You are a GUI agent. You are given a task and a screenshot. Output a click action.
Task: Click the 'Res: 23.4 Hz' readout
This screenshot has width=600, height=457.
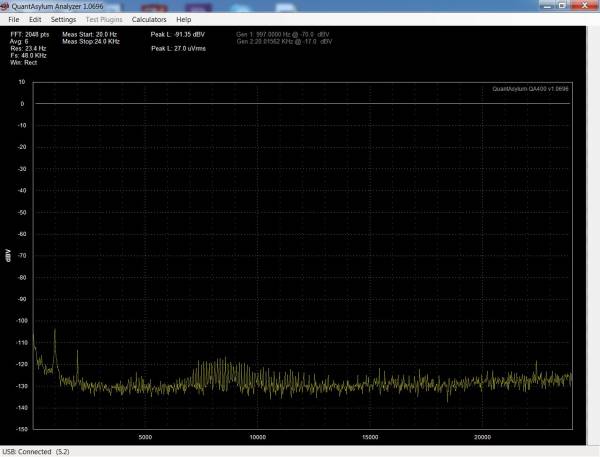pyautogui.click(x=28, y=49)
